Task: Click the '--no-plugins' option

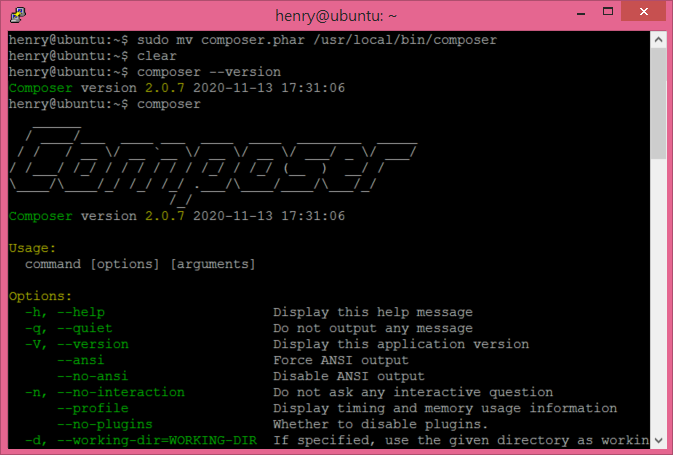Action: pyautogui.click(x=105, y=424)
